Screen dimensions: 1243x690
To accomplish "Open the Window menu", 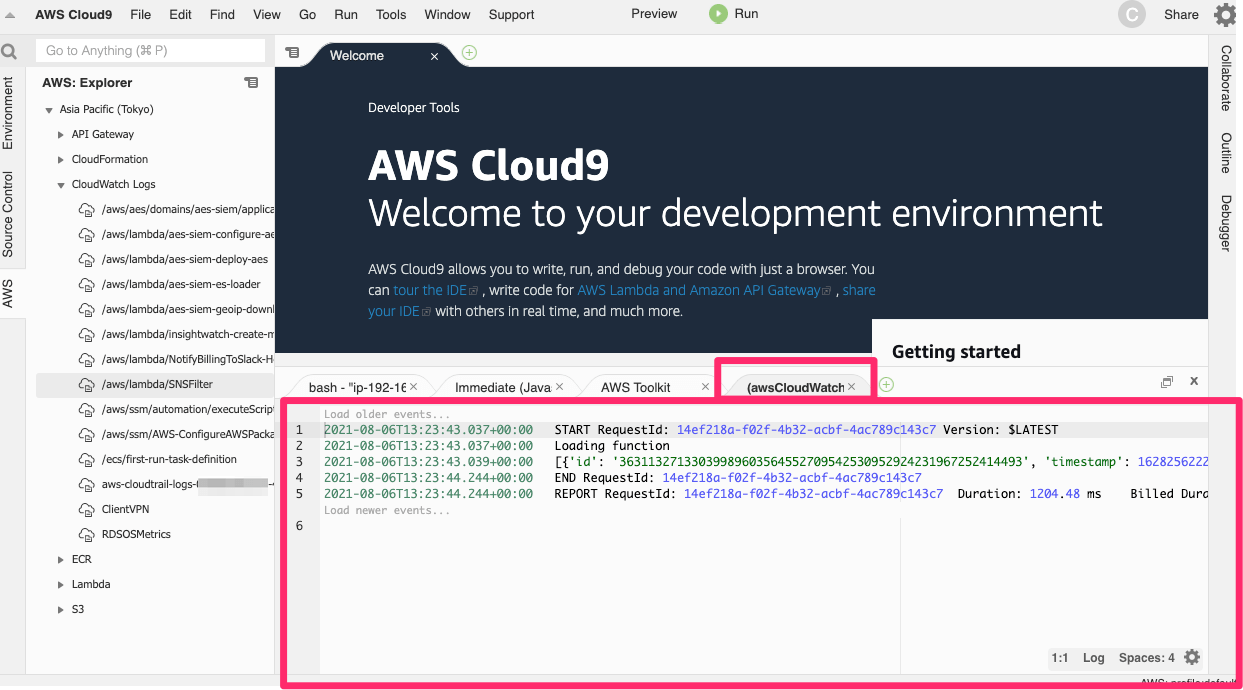I will click(x=447, y=14).
